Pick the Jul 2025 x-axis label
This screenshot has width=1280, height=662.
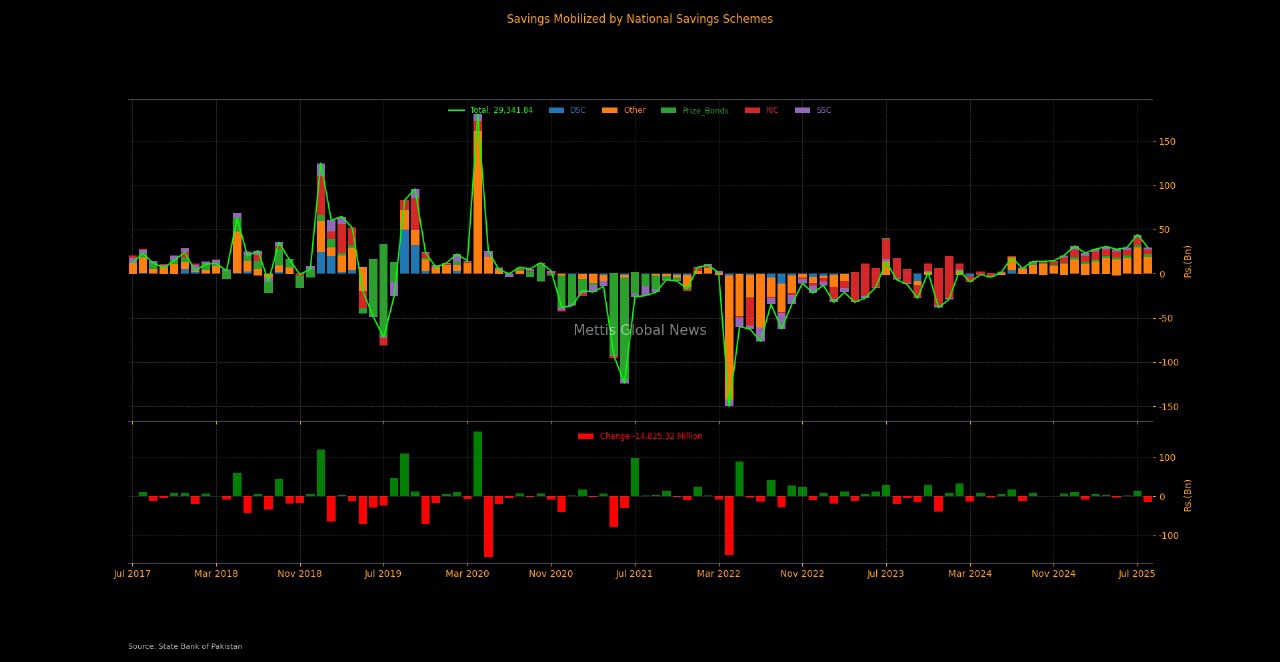(x=1136, y=574)
